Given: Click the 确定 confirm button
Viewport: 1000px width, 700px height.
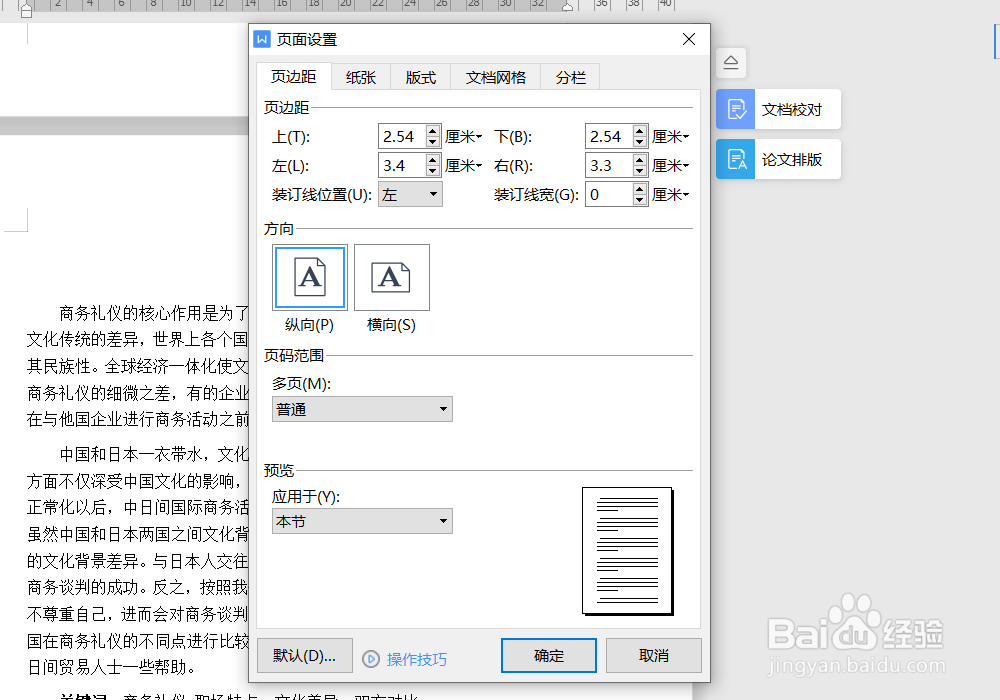Looking at the screenshot, I should pos(548,655).
